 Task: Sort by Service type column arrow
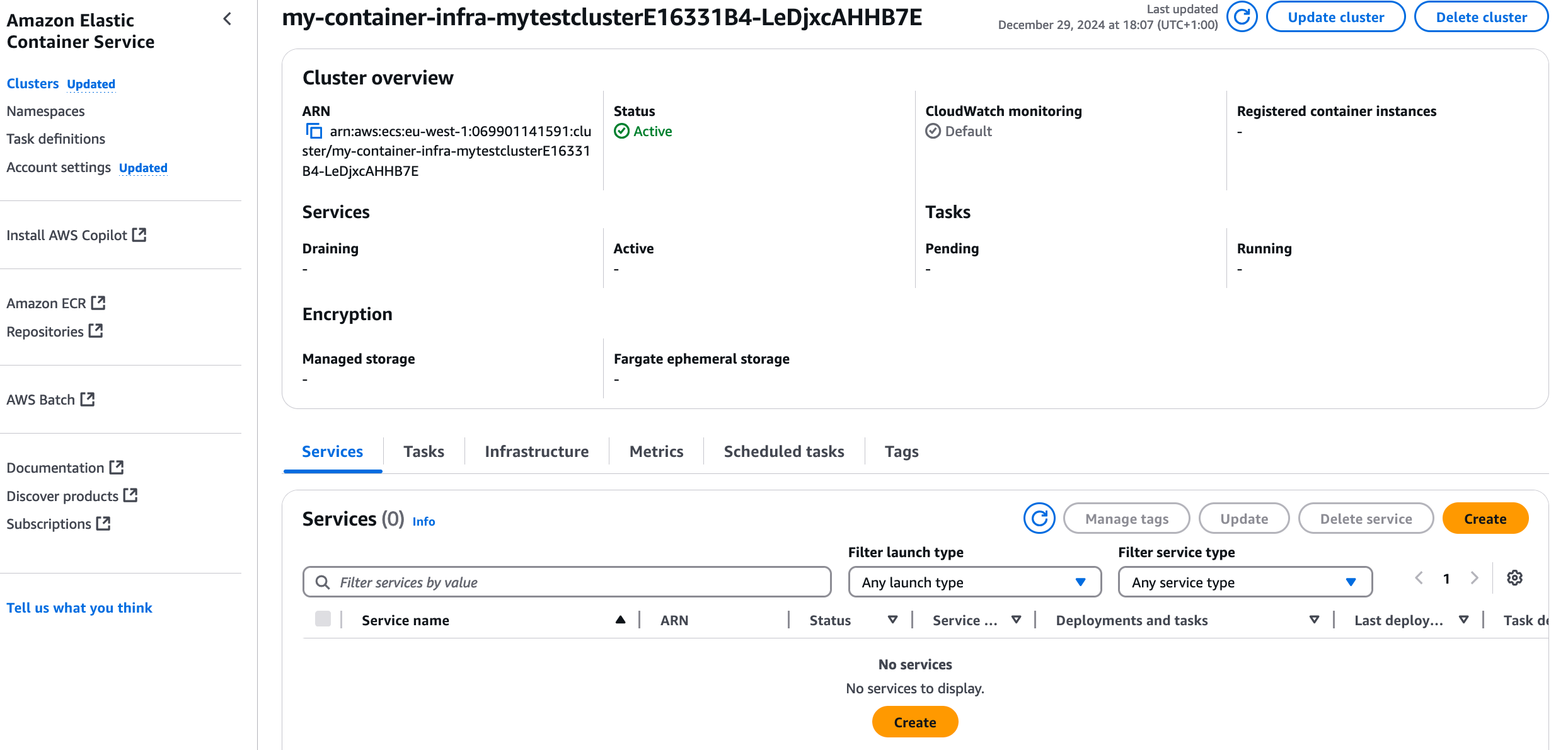click(x=1016, y=620)
